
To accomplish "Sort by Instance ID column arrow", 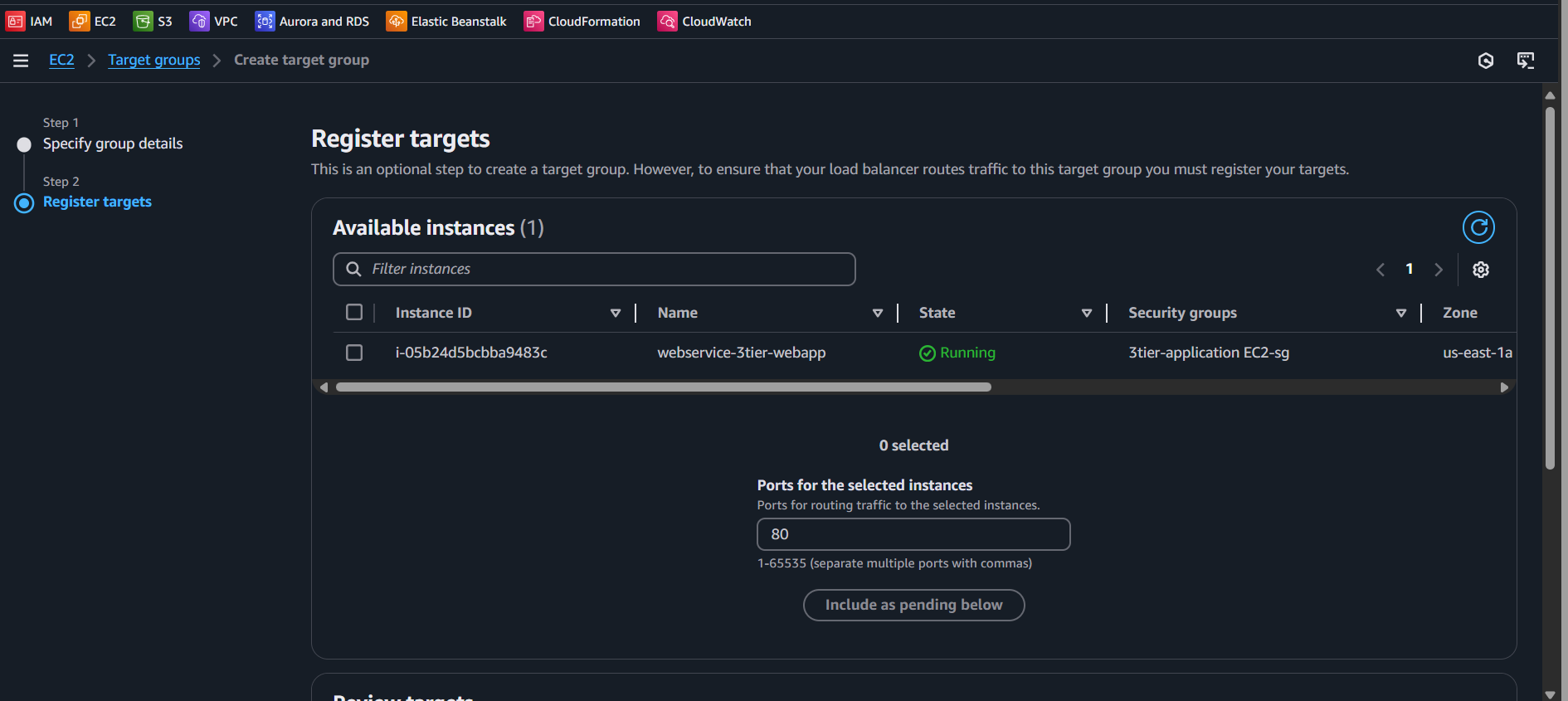I will point(616,313).
